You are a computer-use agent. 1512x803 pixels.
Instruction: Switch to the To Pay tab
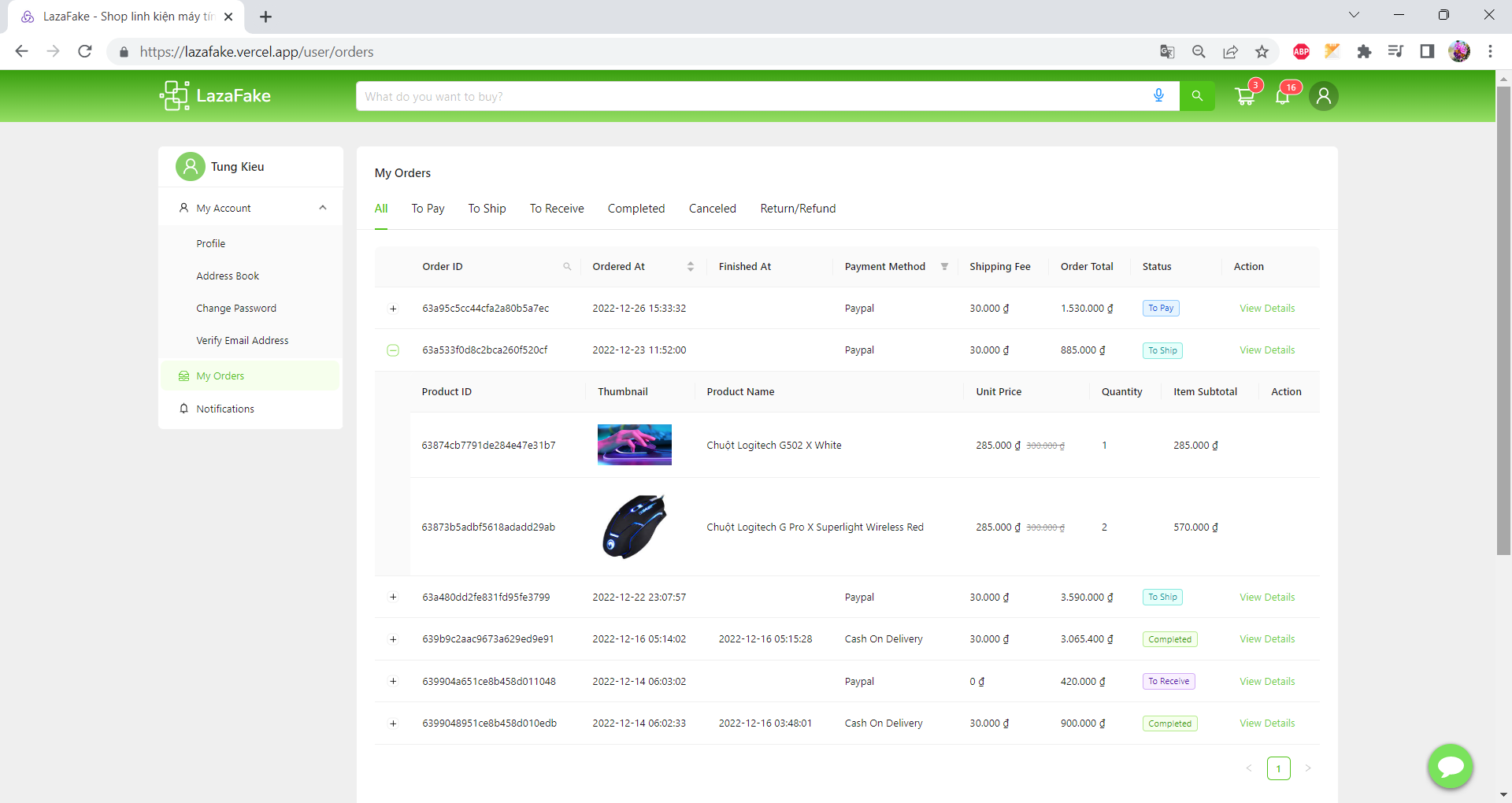pyautogui.click(x=428, y=209)
